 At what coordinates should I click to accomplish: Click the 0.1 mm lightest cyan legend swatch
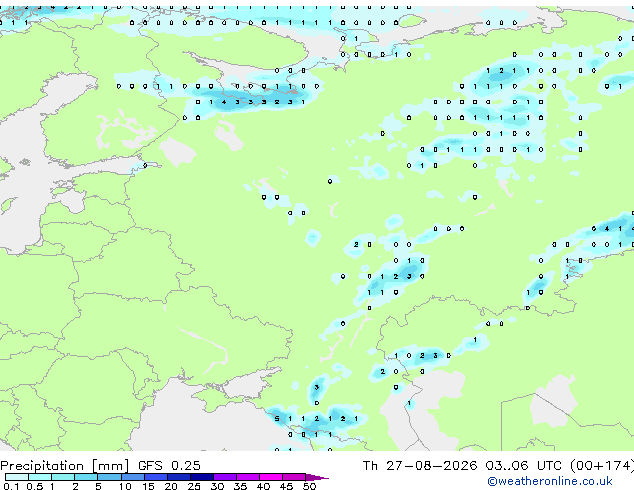coord(17,477)
